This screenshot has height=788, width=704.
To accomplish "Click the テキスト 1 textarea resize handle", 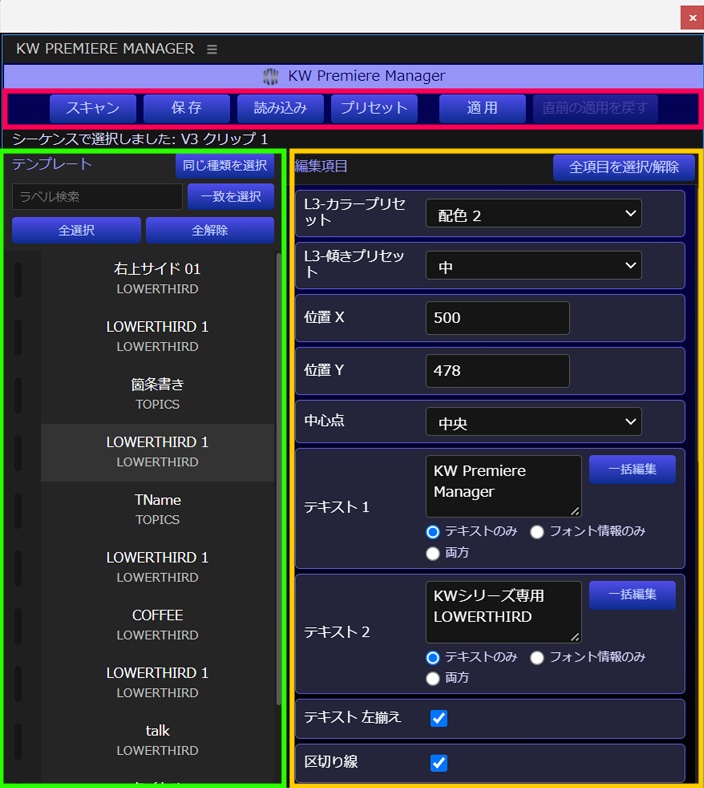I will pos(575,511).
